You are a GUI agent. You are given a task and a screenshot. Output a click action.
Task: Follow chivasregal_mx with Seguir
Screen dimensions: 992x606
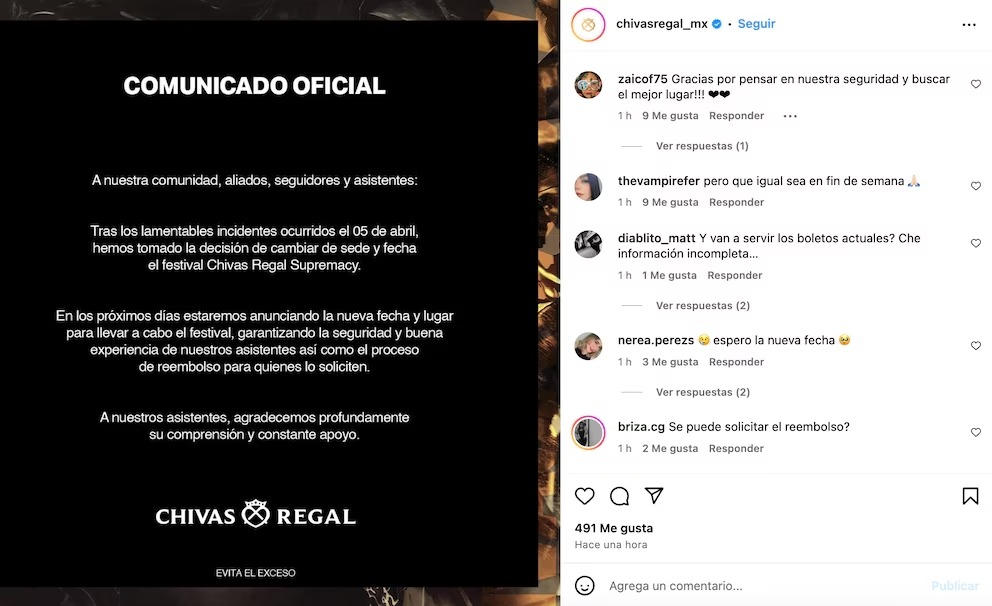[756, 24]
